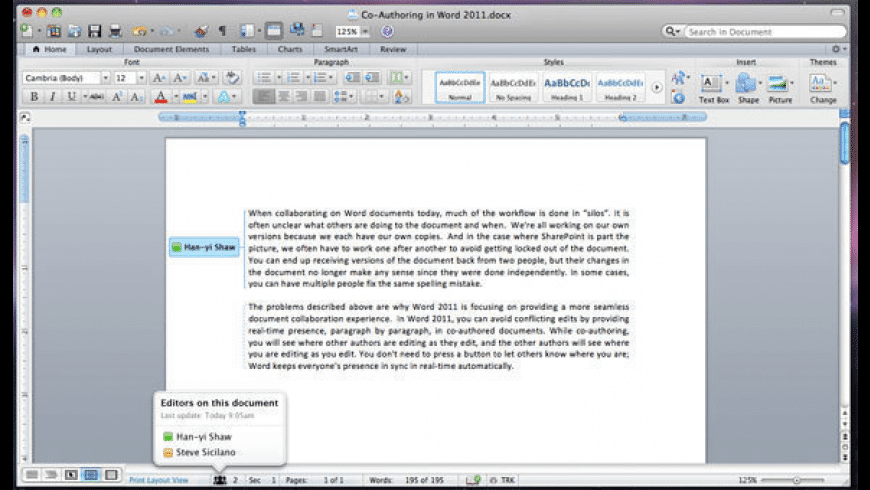The width and height of the screenshot is (870, 490).
Task: Open the SmartArt tab
Action: pyautogui.click(x=341, y=49)
